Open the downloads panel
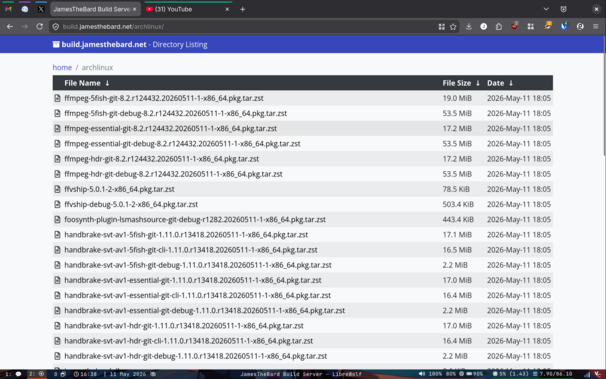The width and height of the screenshot is (606, 379). pyautogui.click(x=468, y=27)
